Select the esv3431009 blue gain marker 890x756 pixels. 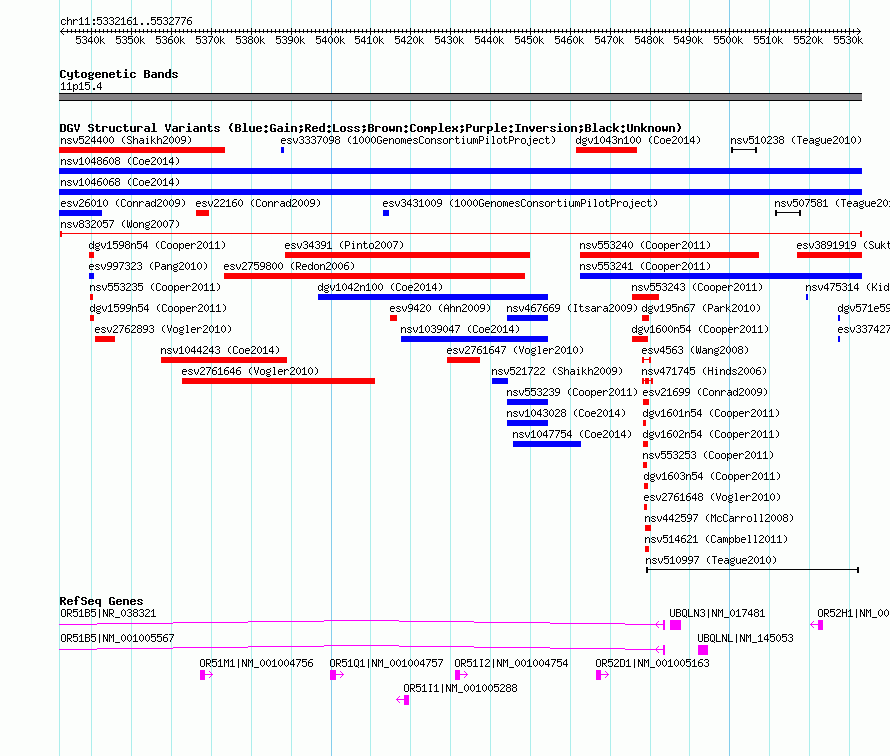coord(386,213)
